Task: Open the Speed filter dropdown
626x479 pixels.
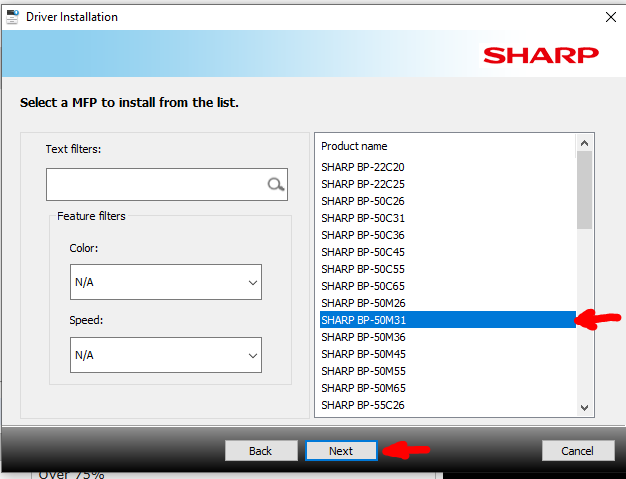Action: pos(166,355)
